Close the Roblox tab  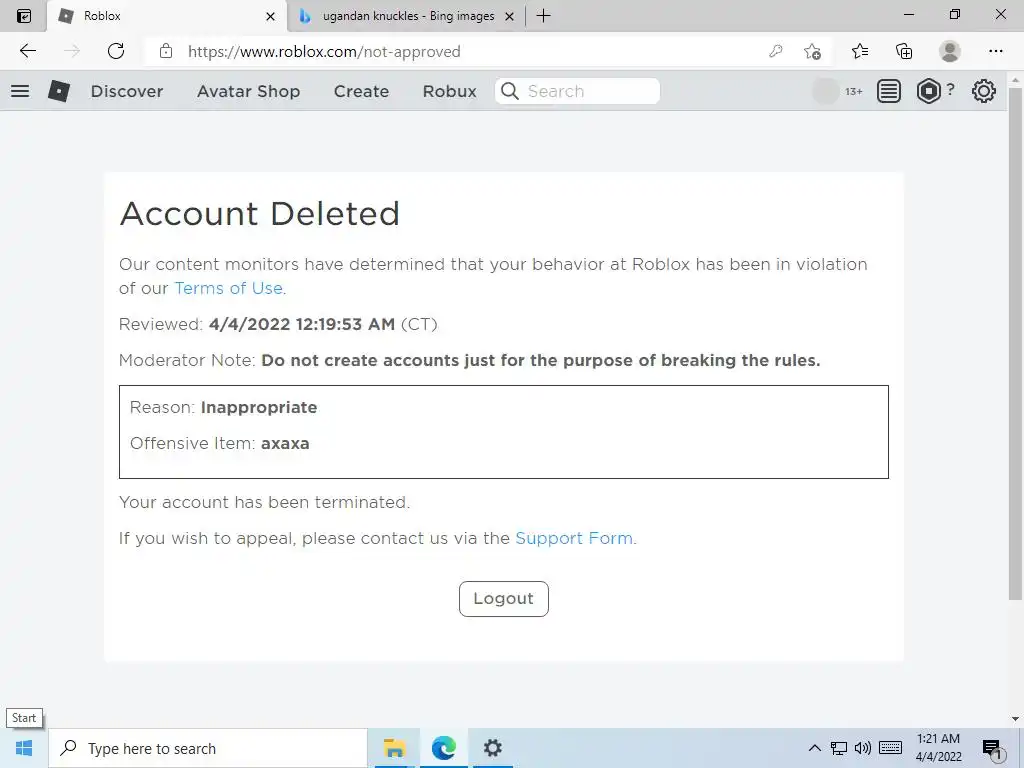pyautogui.click(x=270, y=16)
